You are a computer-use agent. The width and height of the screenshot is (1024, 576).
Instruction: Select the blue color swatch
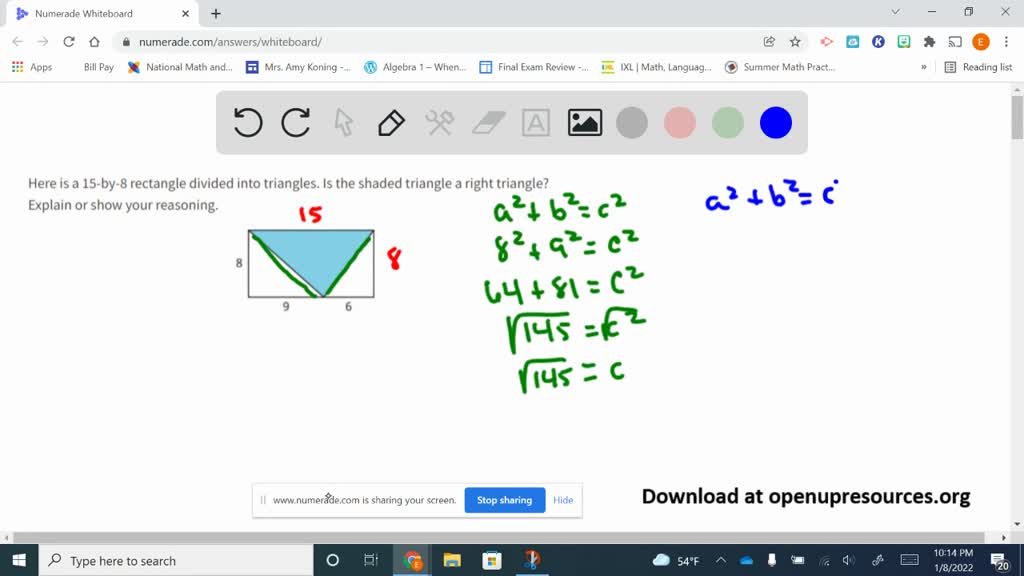click(x=775, y=122)
